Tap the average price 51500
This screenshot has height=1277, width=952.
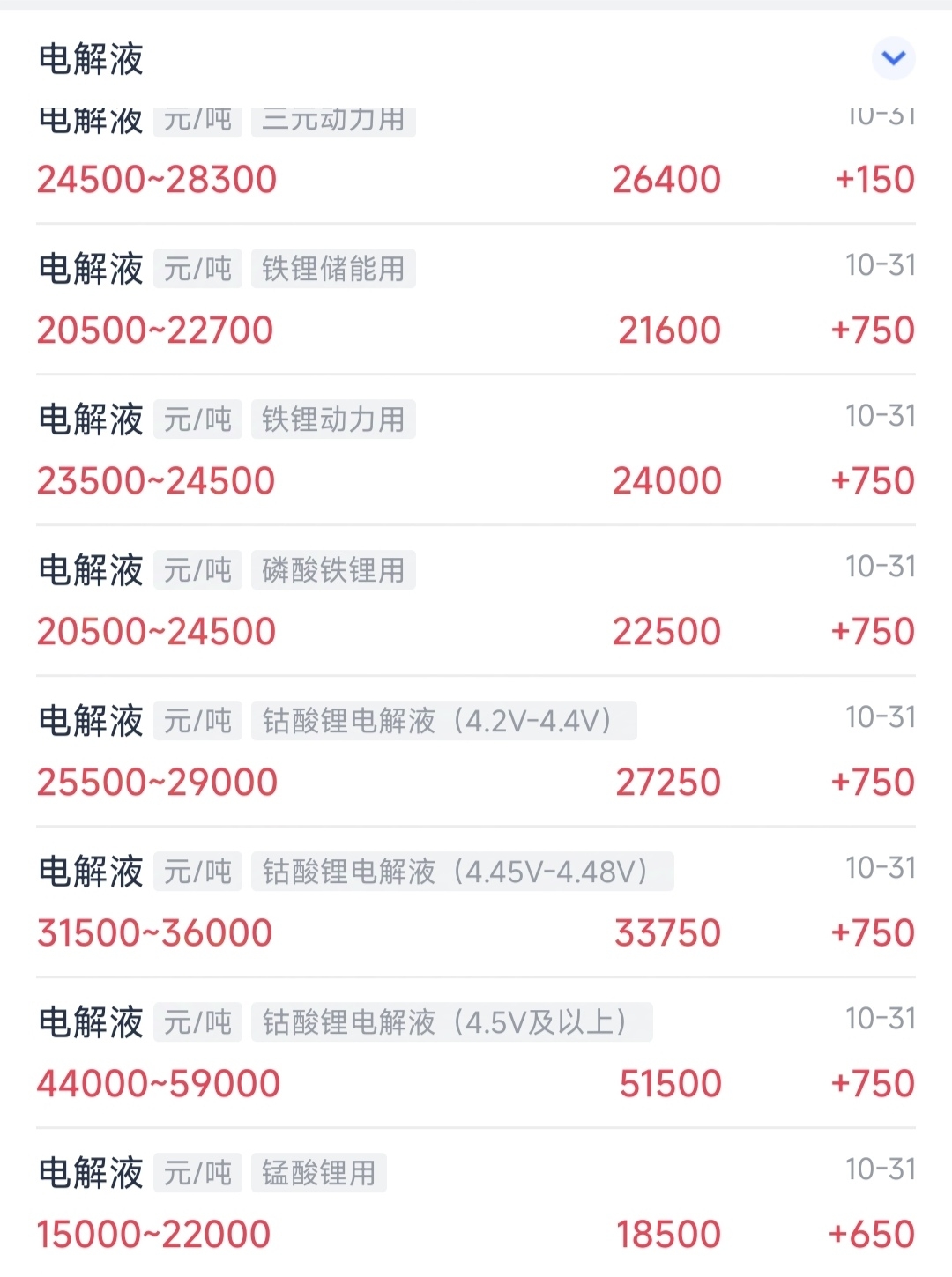(x=671, y=1084)
